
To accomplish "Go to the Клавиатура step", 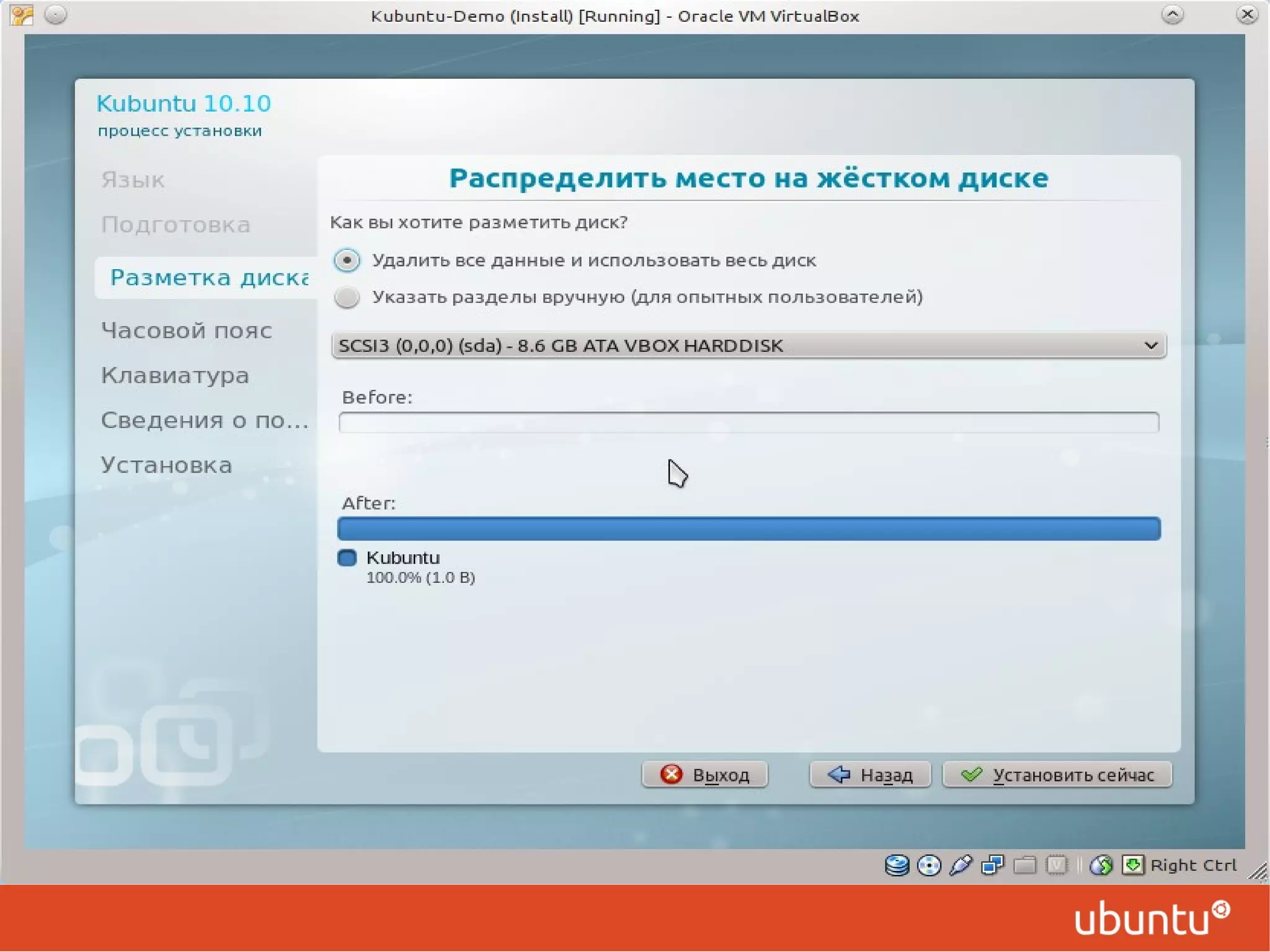I will tap(175, 375).
